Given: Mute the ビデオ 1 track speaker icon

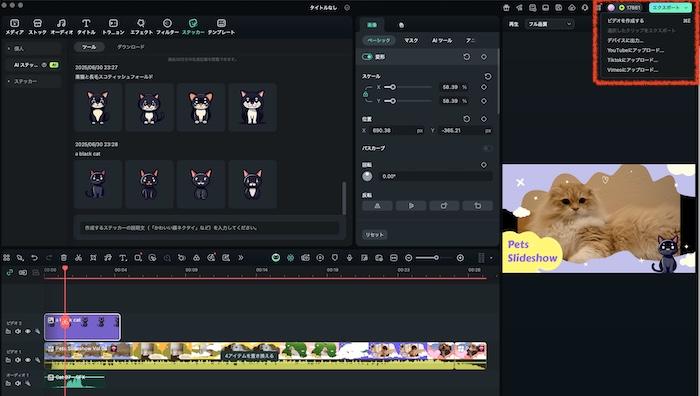Looking at the screenshot, I should coord(18,360).
